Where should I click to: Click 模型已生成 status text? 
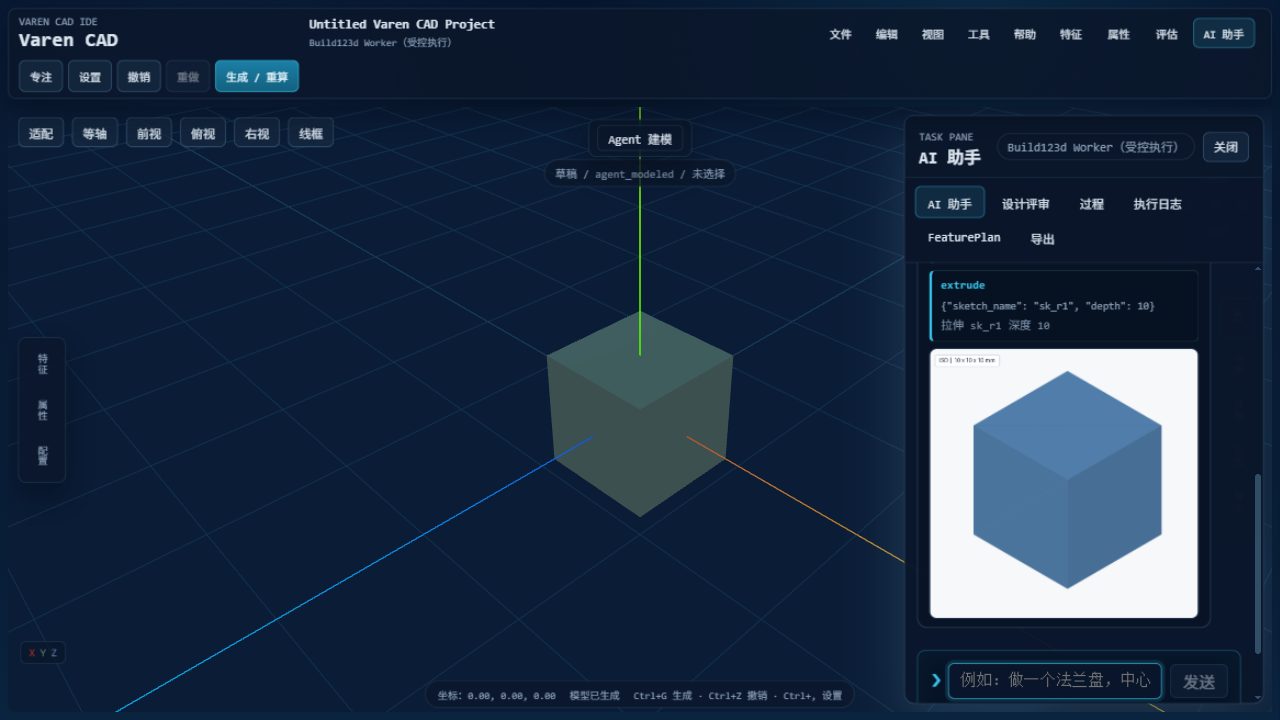594,696
